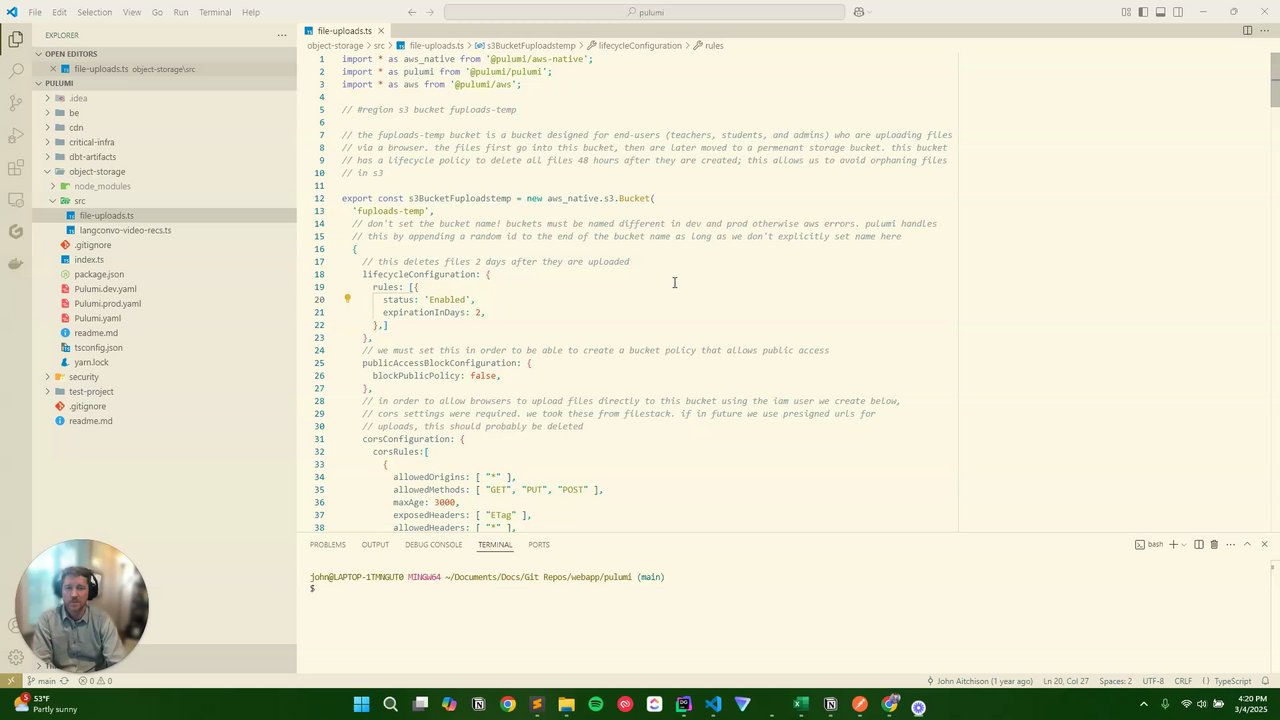Split the terminal panel
Viewport: 1280px width, 720px height.
[x=1198, y=545]
